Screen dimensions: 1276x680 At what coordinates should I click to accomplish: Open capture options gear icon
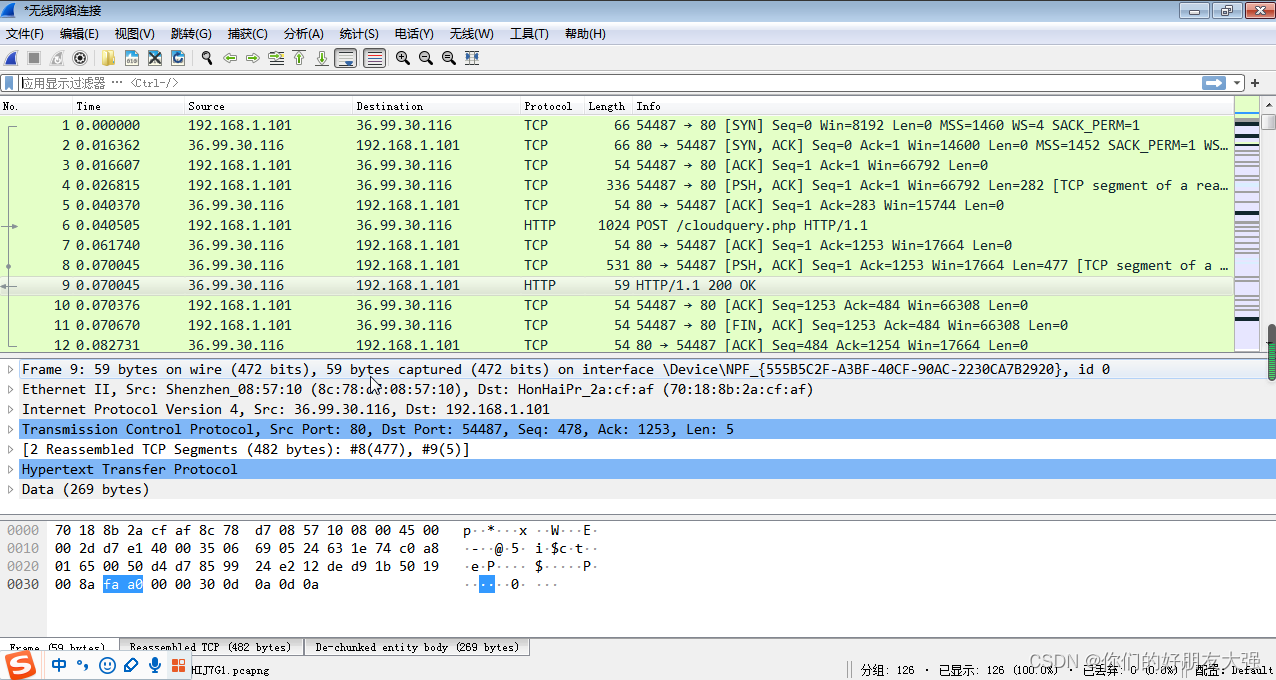pos(80,58)
